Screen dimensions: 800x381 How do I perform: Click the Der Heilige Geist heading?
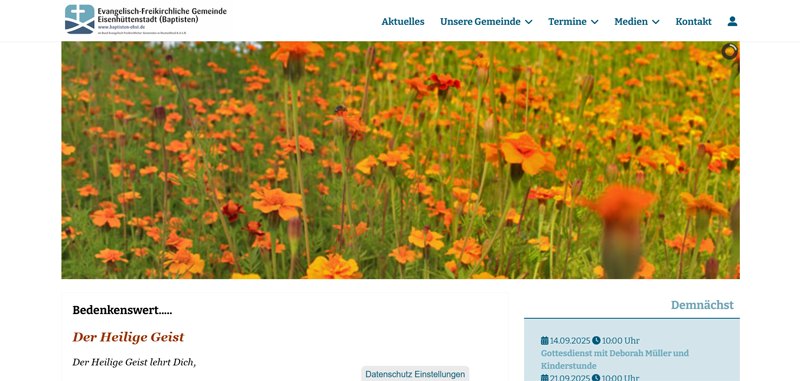(128, 337)
